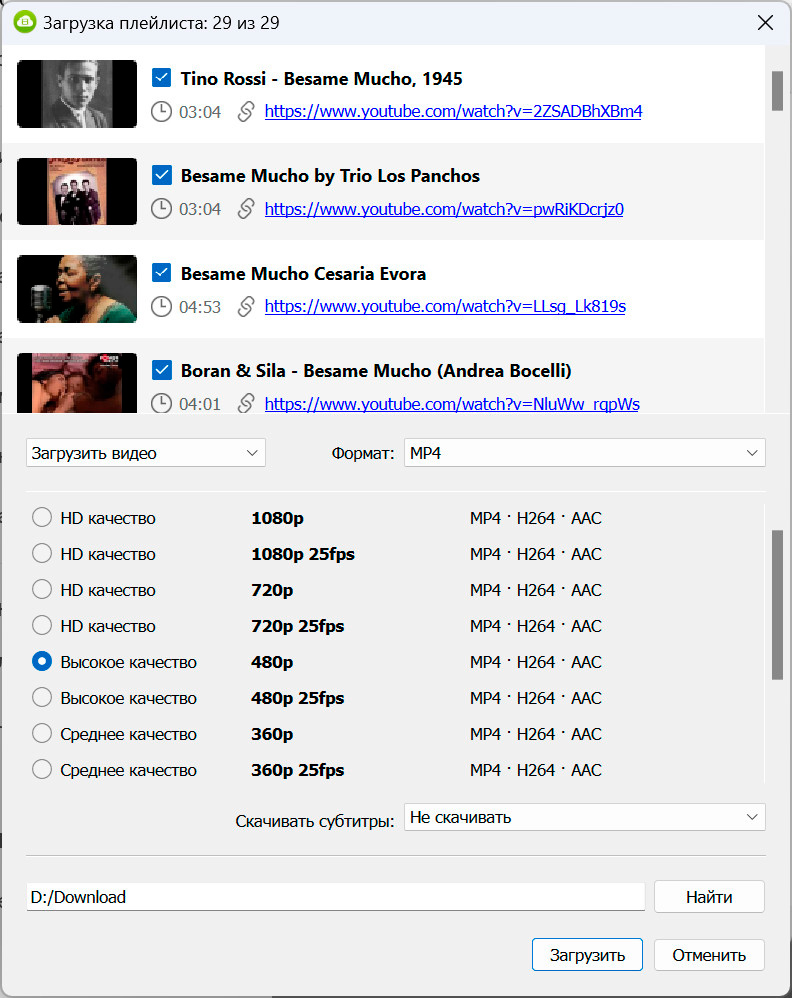Screen dimensions: 792x998
Task: Click the link icon next to Cesaria Evora URL
Action: [246, 307]
